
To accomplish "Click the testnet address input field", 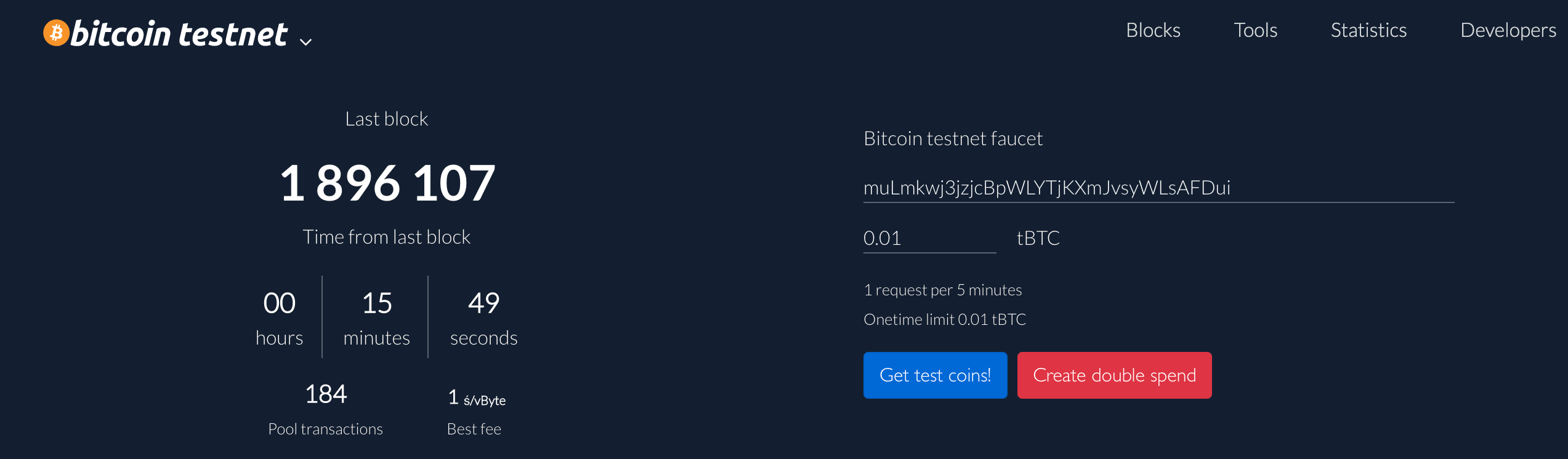I will (x=1158, y=188).
